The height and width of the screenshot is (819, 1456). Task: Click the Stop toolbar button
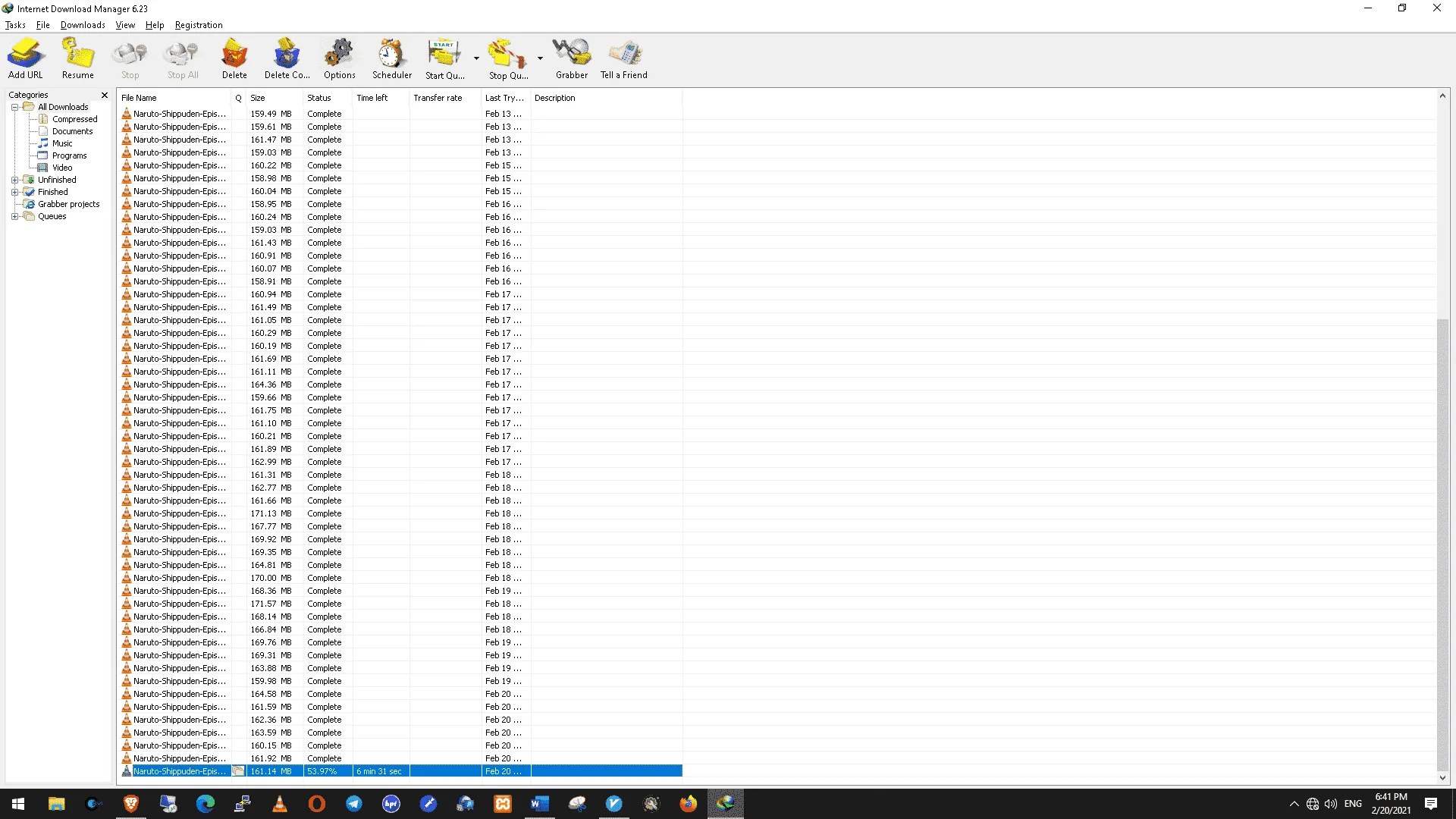[x=130, y=58]
